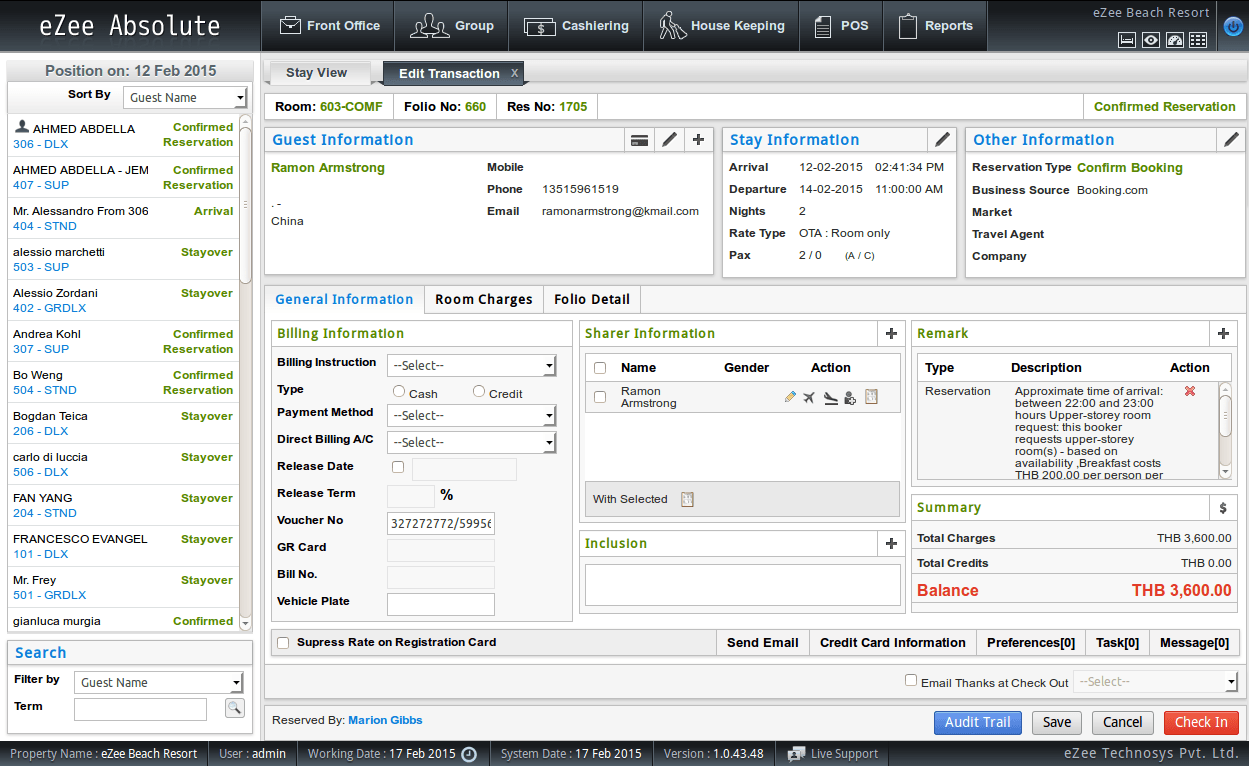The width and height of the screenshot is (1249, 766).
Task: Click the Remark panel scrollbar
Action: [x=1225, y=431]
